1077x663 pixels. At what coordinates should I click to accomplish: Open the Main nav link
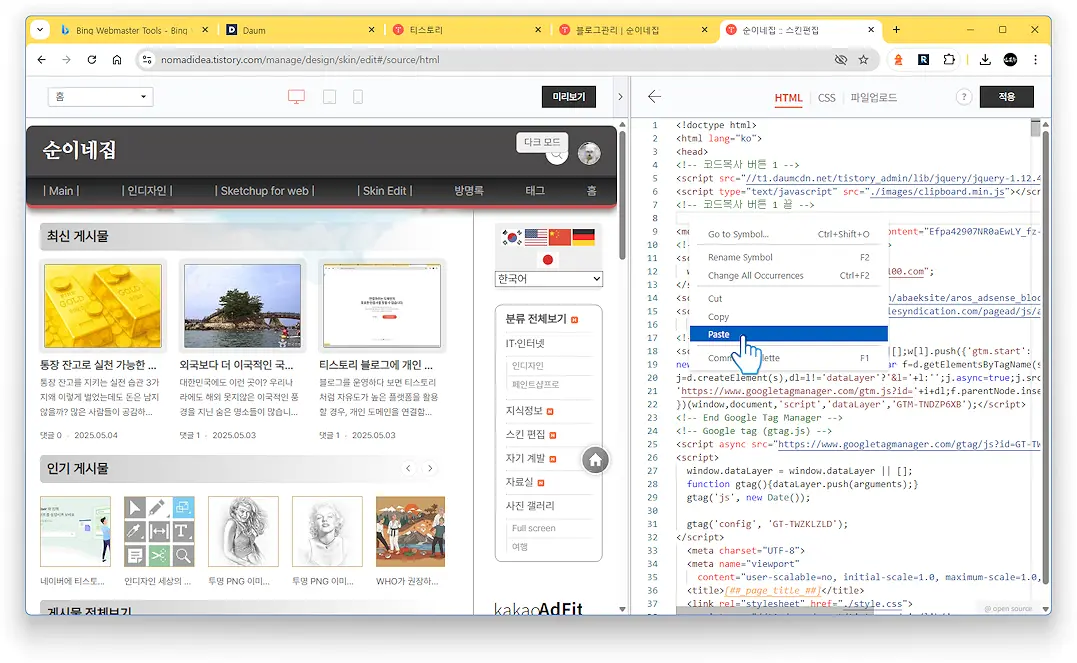(x=60, y=191)
